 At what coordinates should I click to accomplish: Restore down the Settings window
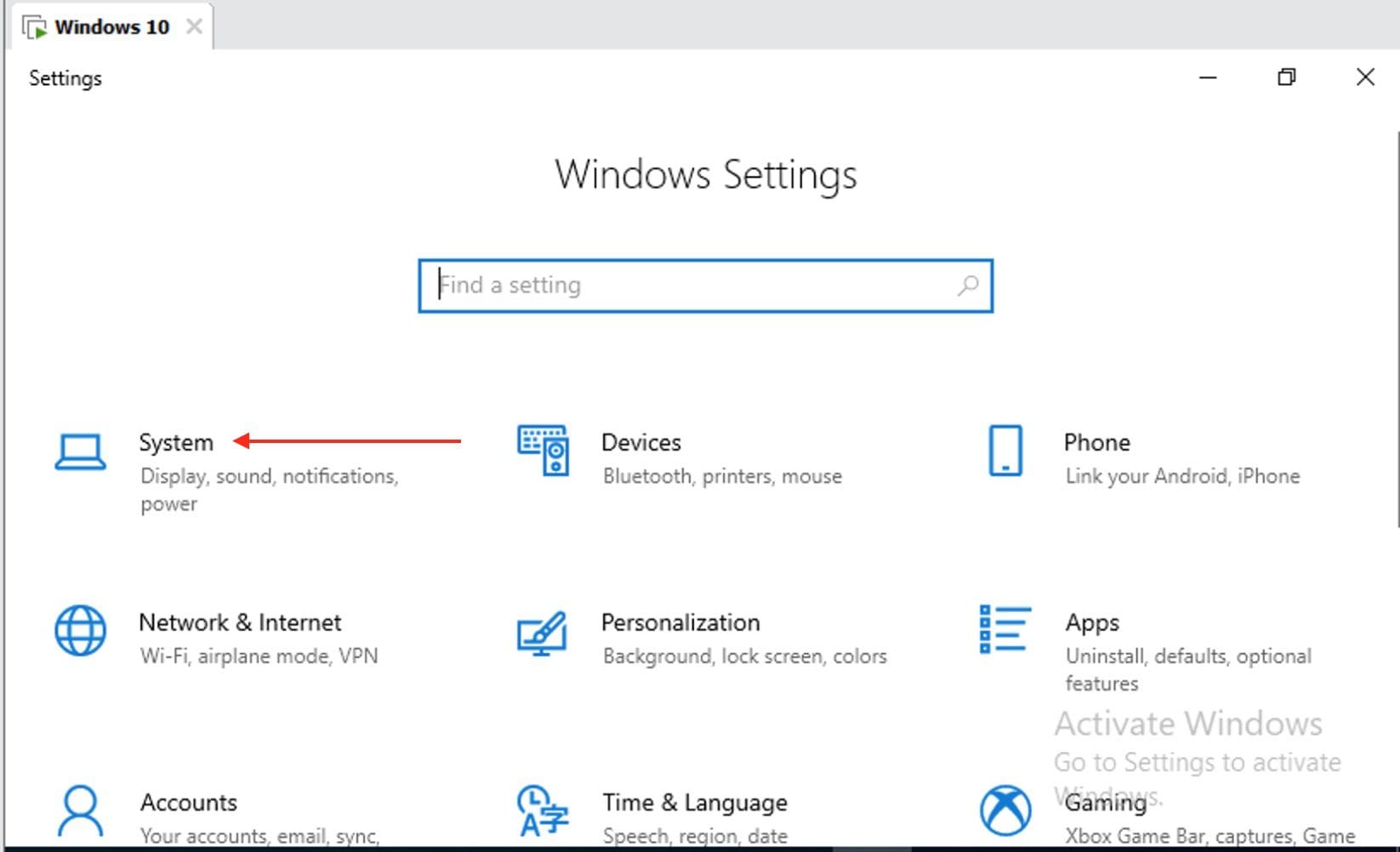1286,77
